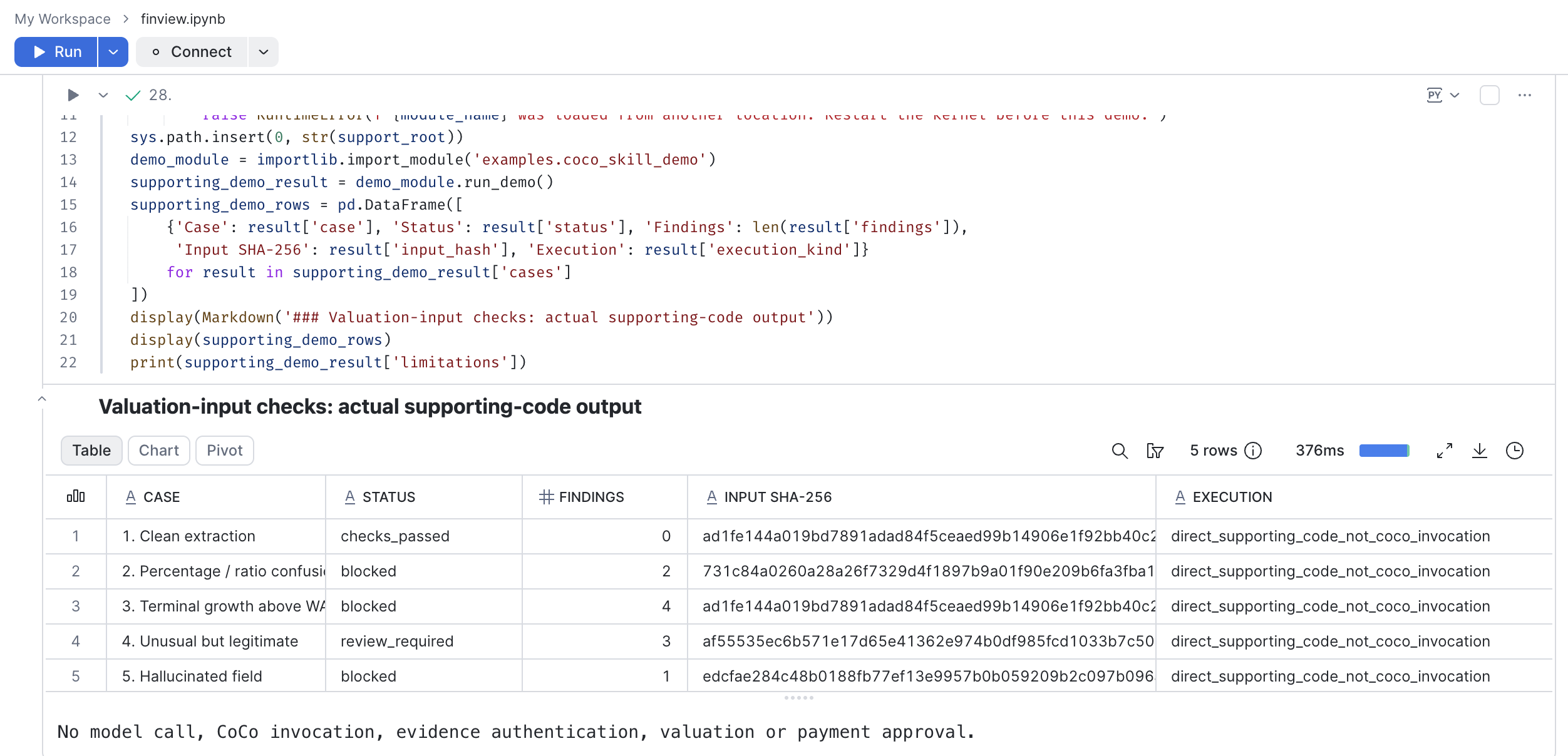The height and width of the screenshot is (756, 1568).
Task: Open the Run options dropdown arrow
Action: 113,52
